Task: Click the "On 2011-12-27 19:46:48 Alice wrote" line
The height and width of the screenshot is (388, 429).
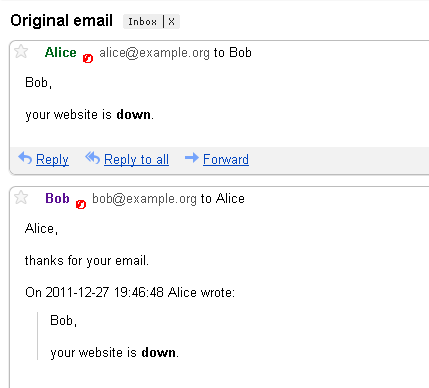Action: coord(130,292)
